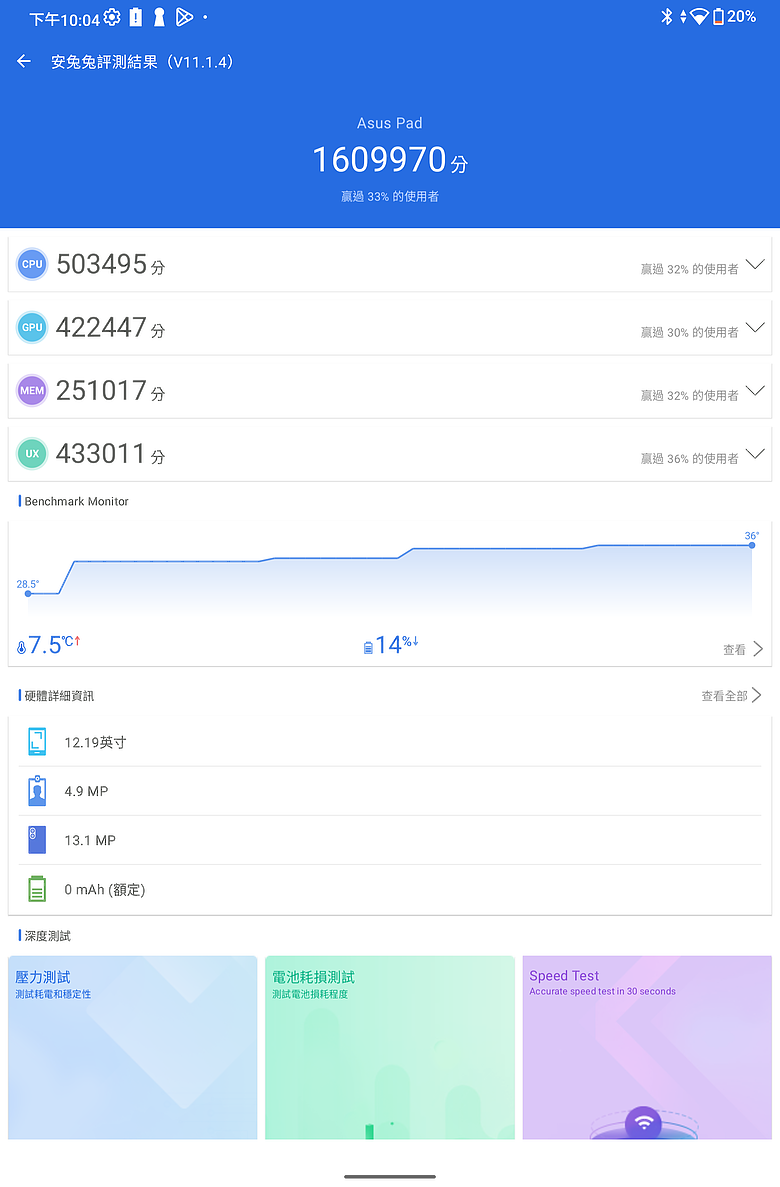Click the screen size icon for 12.19英寸

37,742
